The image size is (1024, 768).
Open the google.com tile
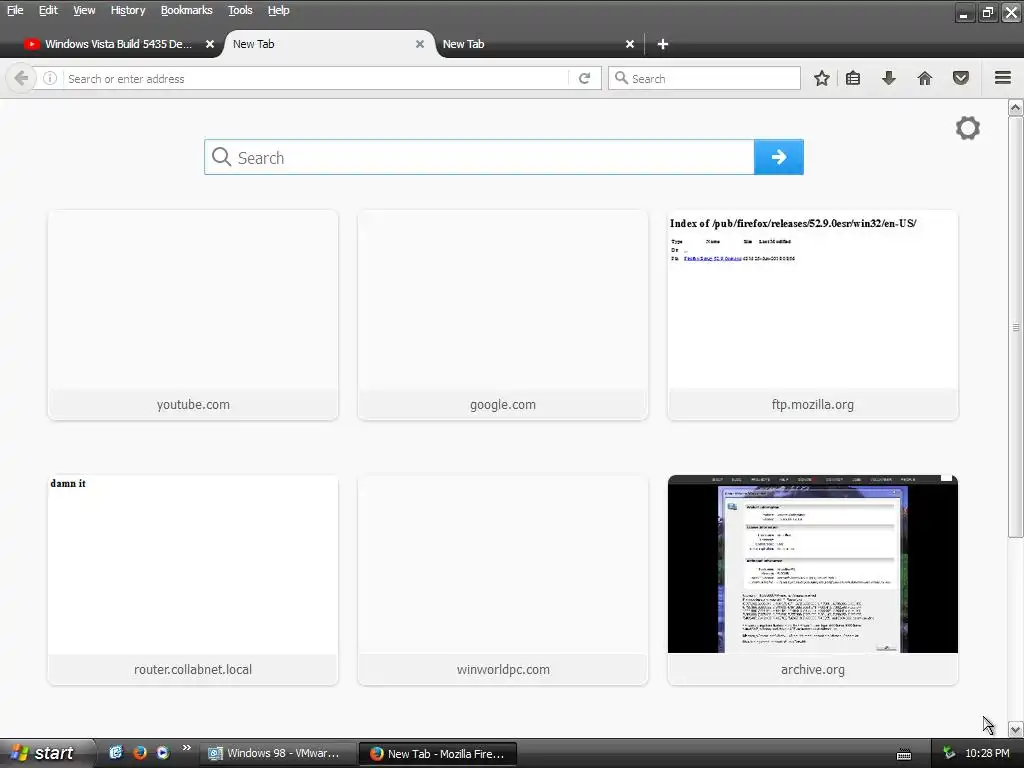coord(503,315)
